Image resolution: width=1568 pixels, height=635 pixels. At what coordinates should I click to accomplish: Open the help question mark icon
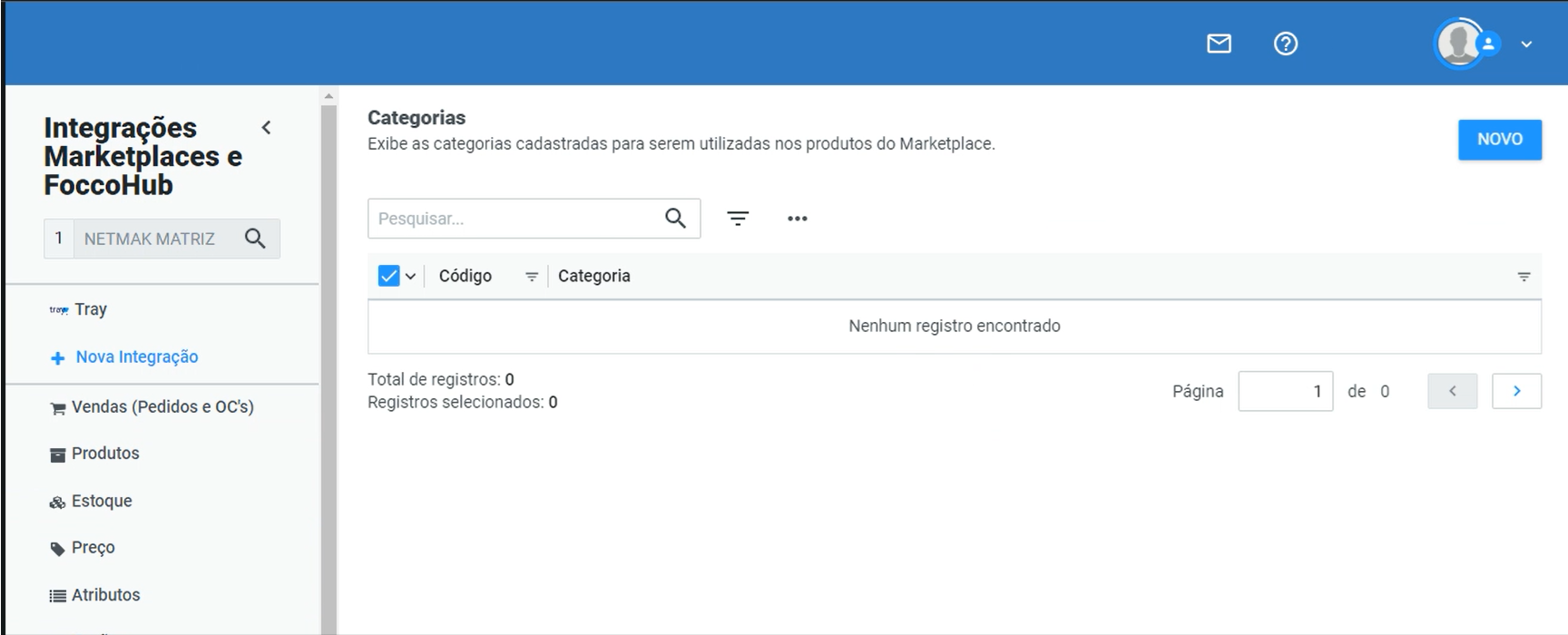click(x=1286, y=44)
